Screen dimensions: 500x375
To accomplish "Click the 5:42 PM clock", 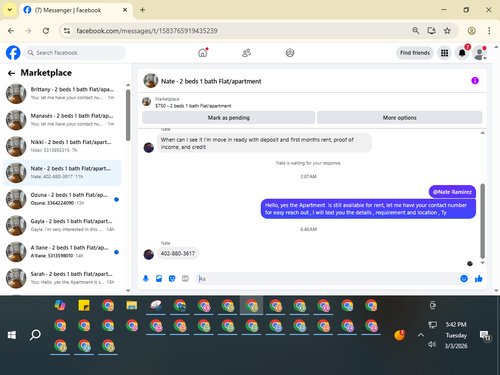I will tap(456, 324).
